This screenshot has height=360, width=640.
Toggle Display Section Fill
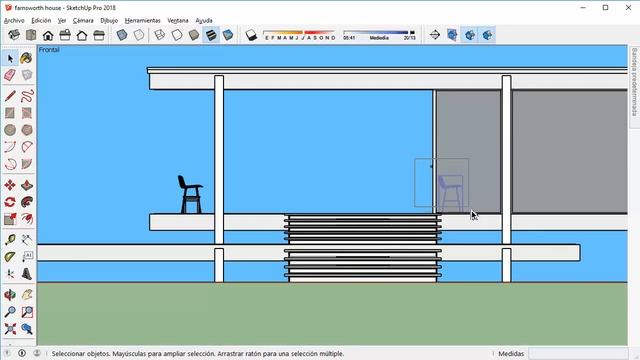[x=487, y=35]
